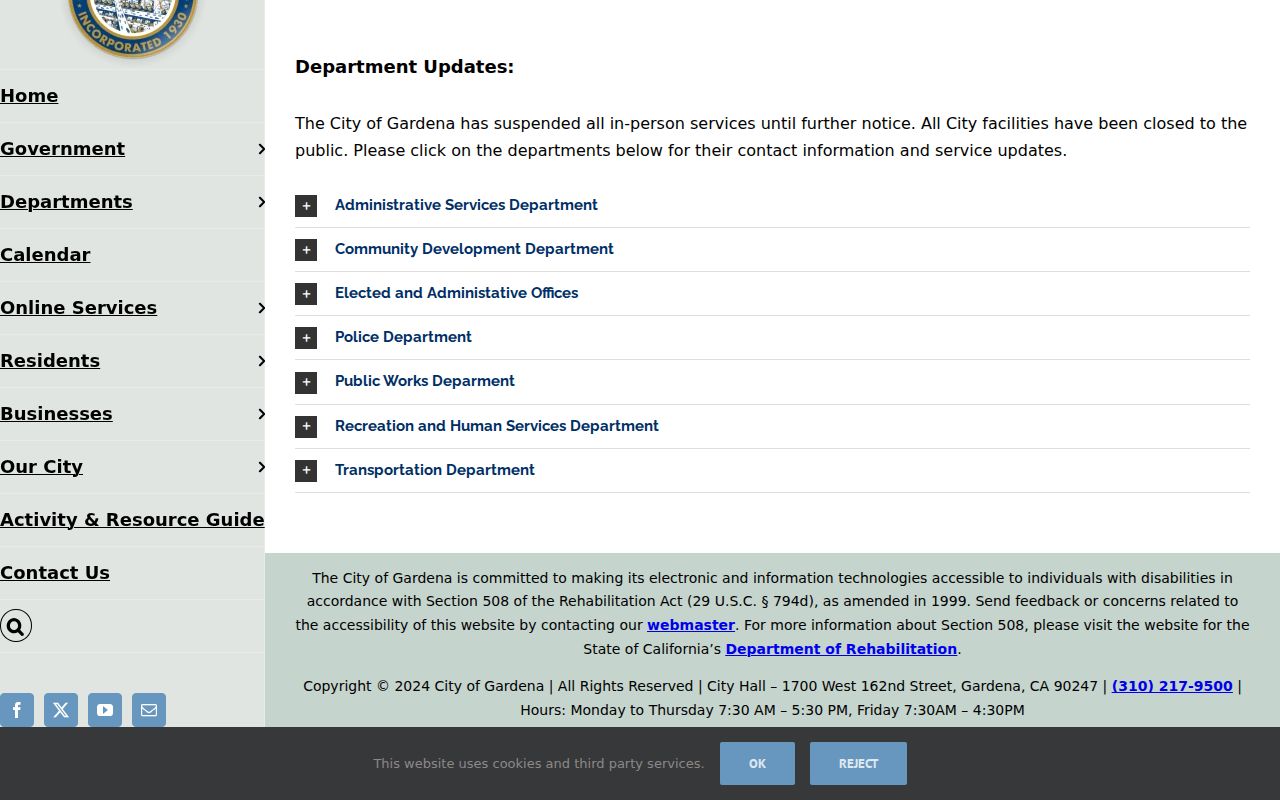Accept cookies with the OK button
This screenshot has width=1280, height=800.
pos(757,763)
